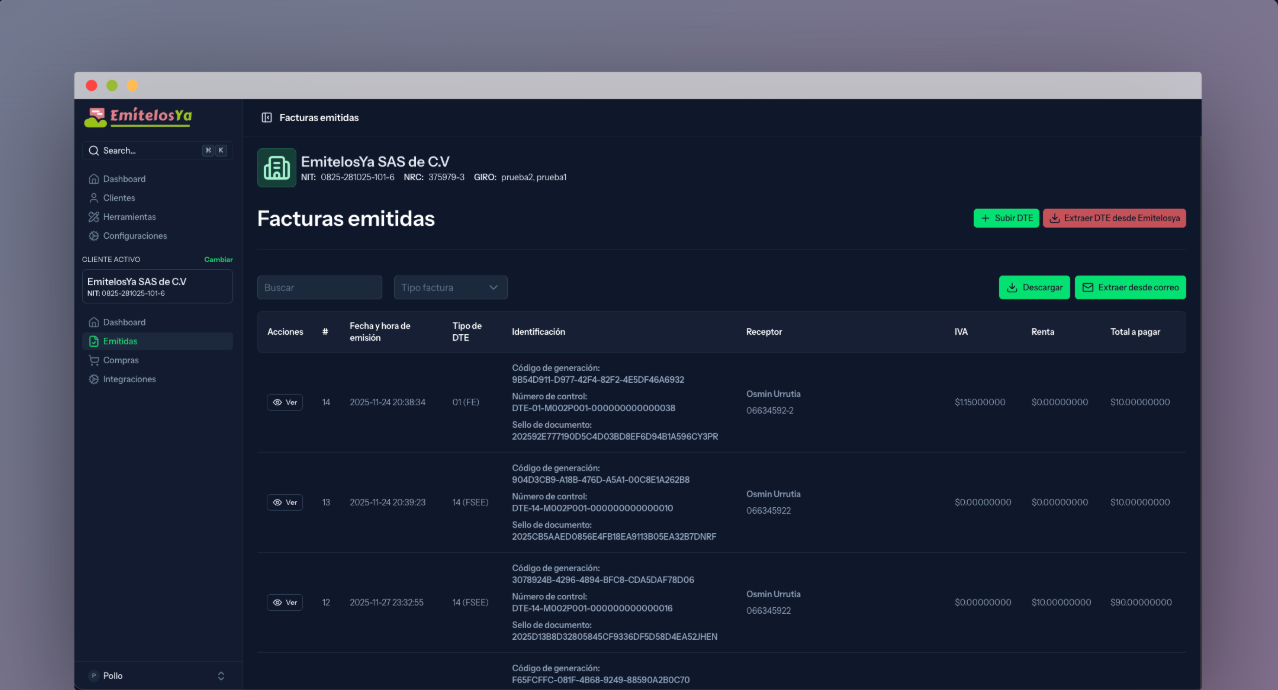Select Emitidas in client menu
1278x690 pixels.
(x=120, y=341)
